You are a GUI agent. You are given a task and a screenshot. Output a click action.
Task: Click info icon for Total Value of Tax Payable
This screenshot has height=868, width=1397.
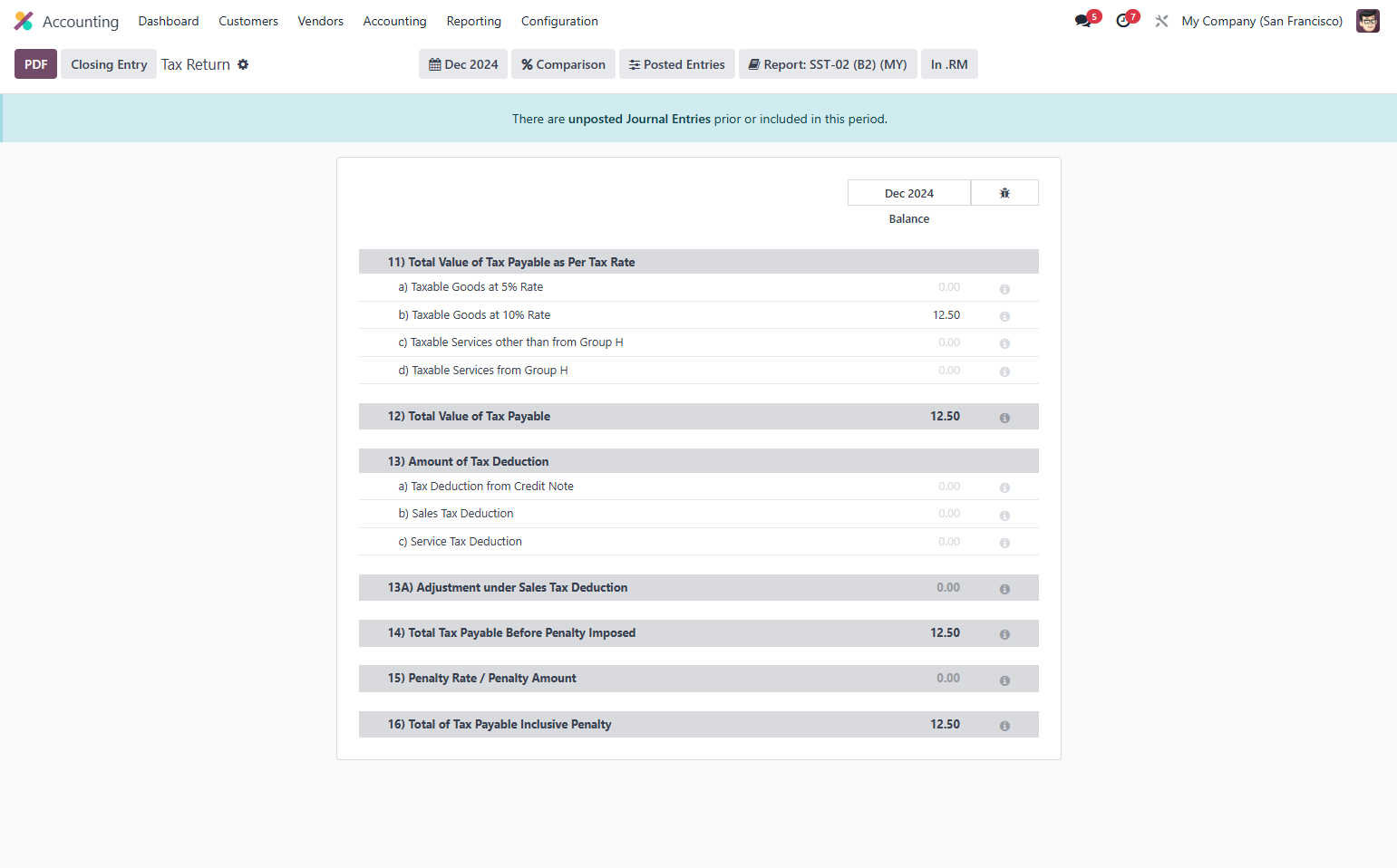[1004, 418]
